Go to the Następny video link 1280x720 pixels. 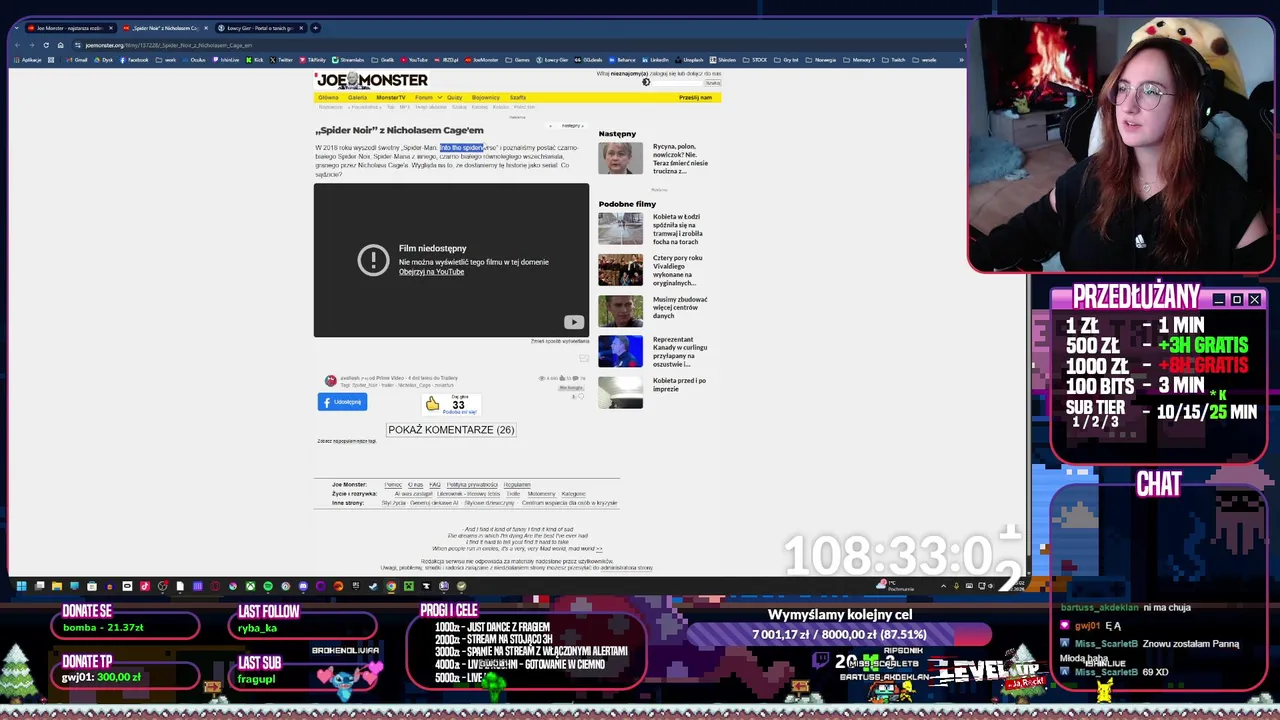tap(571, 126)
